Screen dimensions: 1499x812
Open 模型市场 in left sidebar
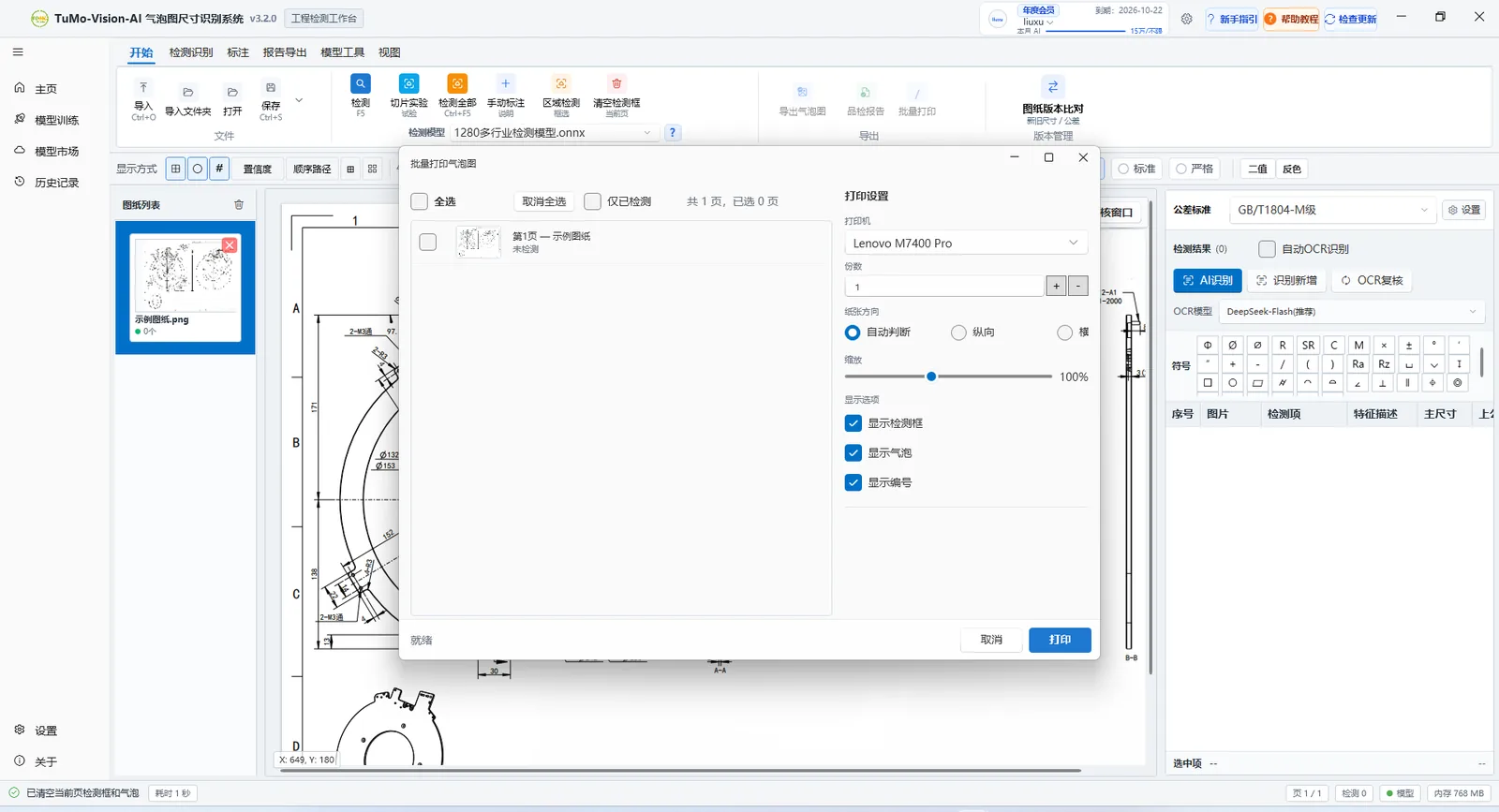(x=47, y=151)
